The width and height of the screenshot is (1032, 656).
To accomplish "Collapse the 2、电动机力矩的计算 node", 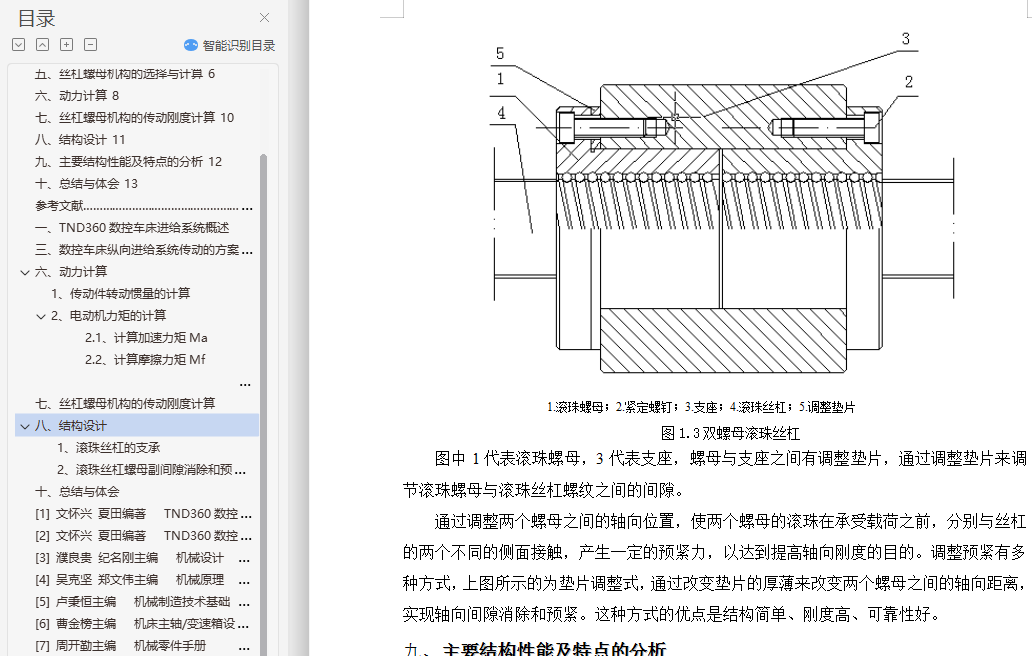I will pyautogui.click(x=41, y=316).
